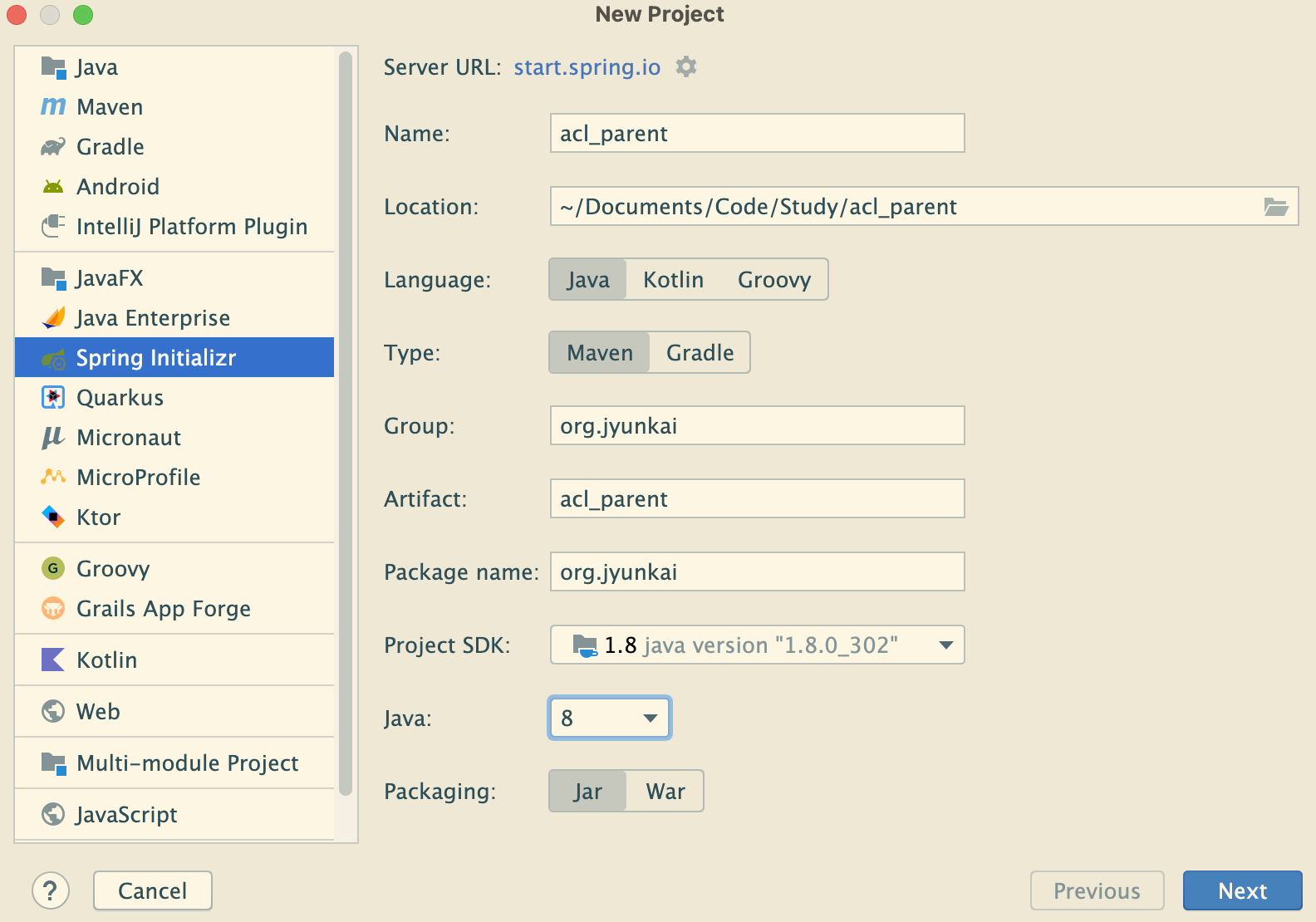This screenshot has height=922, width=1316.
Task: Click the Quarkus icon in project list
Action: 53,398
